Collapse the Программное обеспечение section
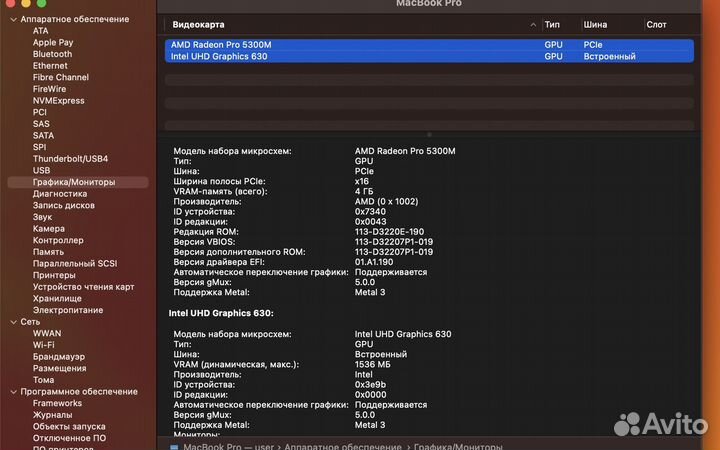Image resolution: width=720 pixels, height=450 pixels. pos(13,392)
